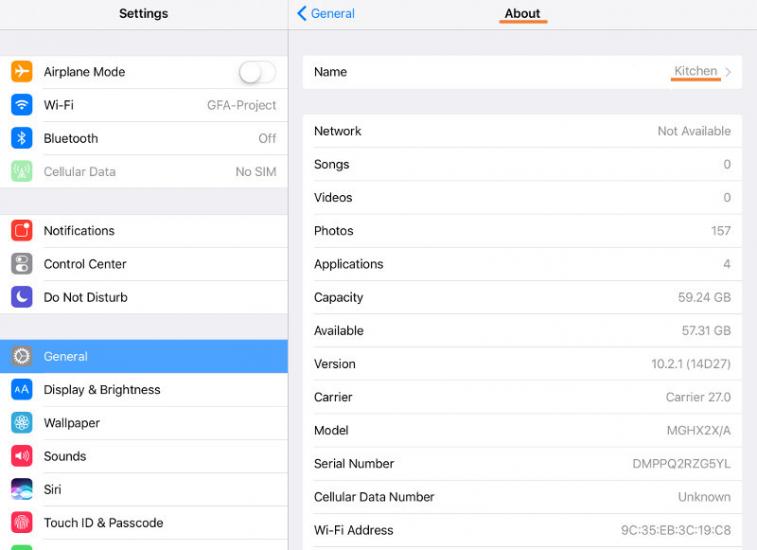Image resolution: width=757 pixels, height=550 pixels.
Task: Tap Cellular Data Number row label
Action: tap(374, 497)
